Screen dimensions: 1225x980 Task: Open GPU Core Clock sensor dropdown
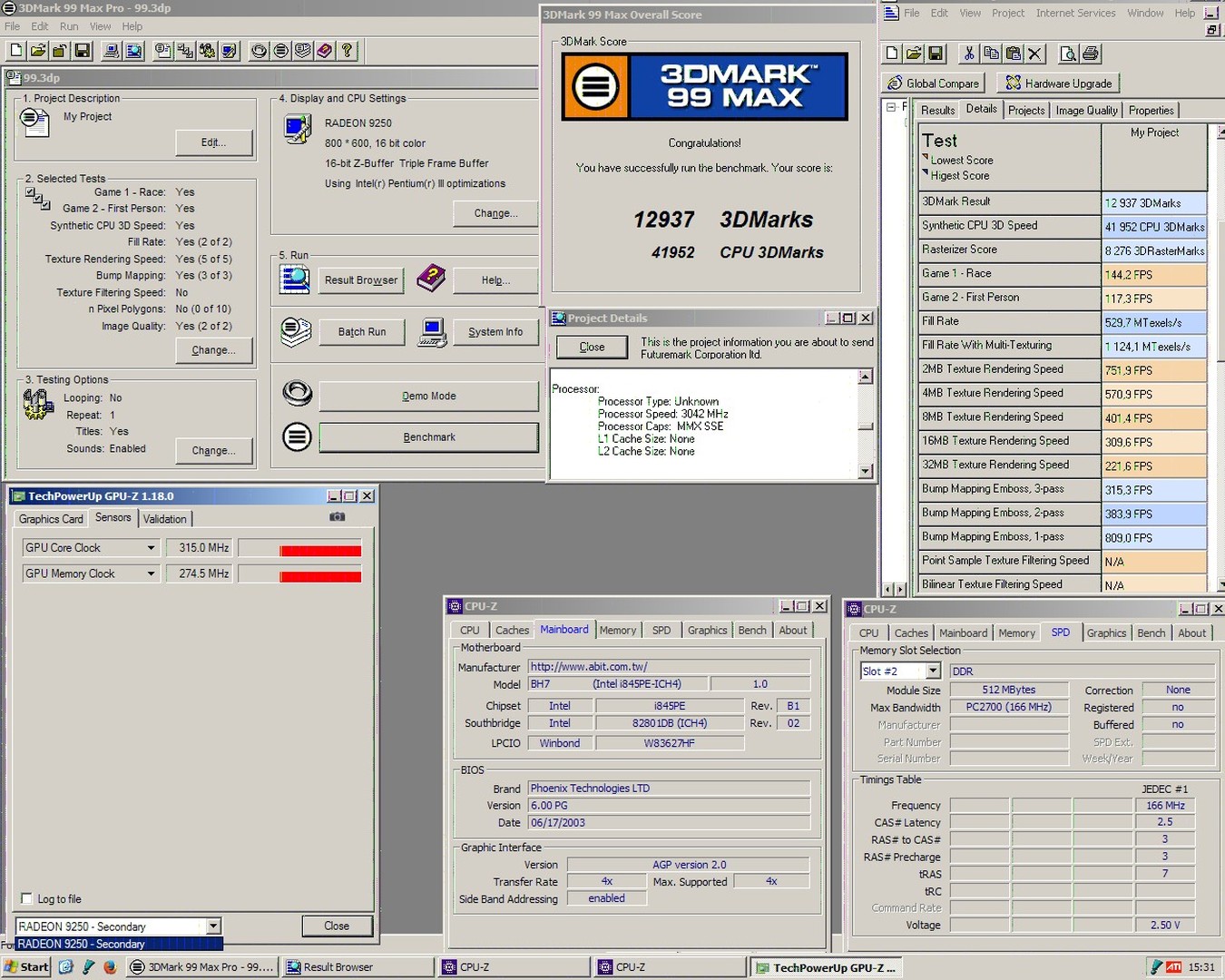[x=152, y=548]
